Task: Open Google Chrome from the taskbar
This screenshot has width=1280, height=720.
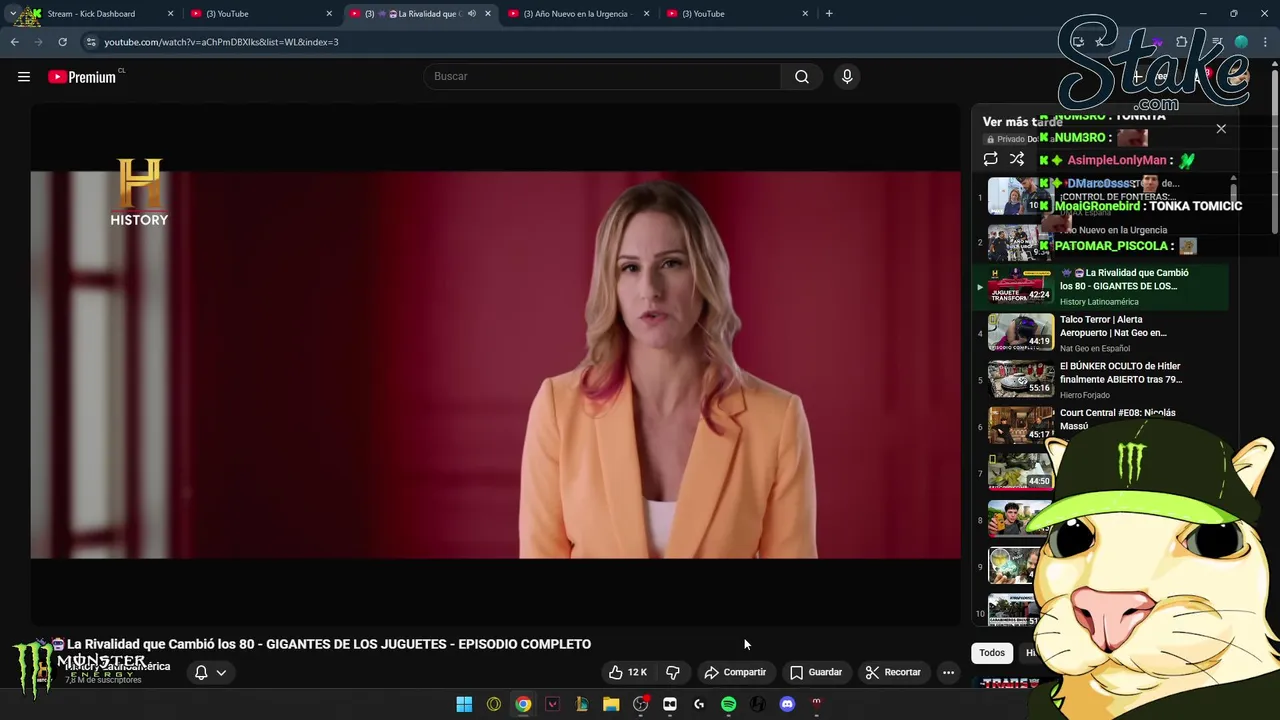Action: pyautogui.click(x=523, y=705)
